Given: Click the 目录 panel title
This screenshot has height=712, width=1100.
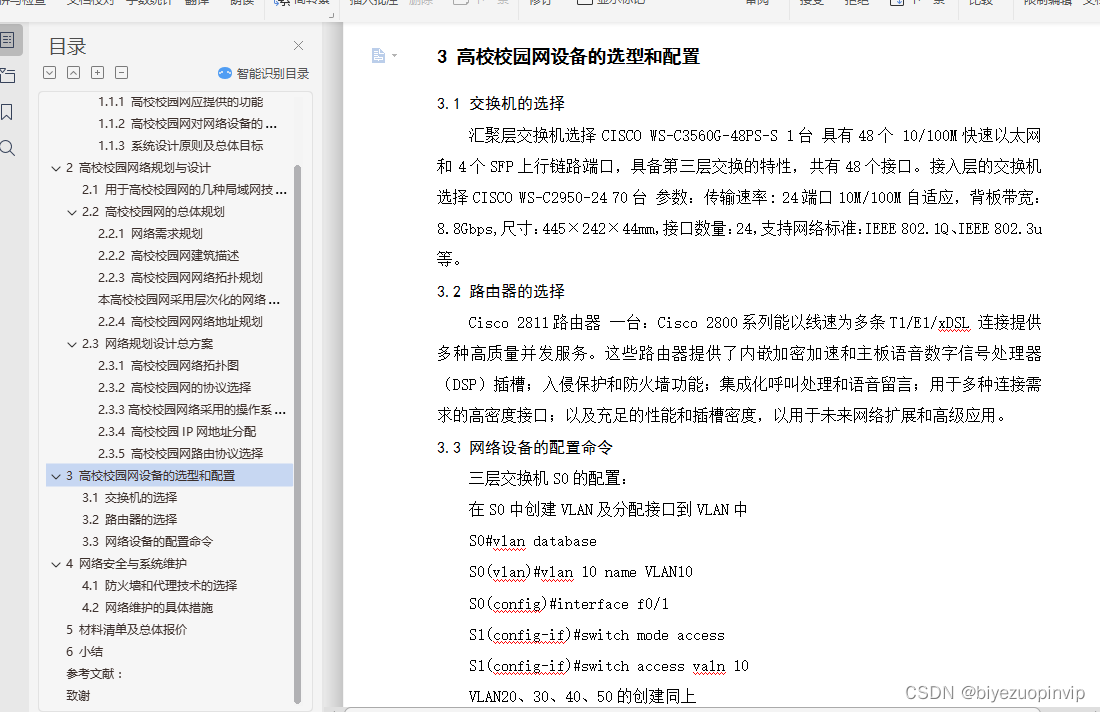Looking at the screenshot, I should click(x=67, y=46).
